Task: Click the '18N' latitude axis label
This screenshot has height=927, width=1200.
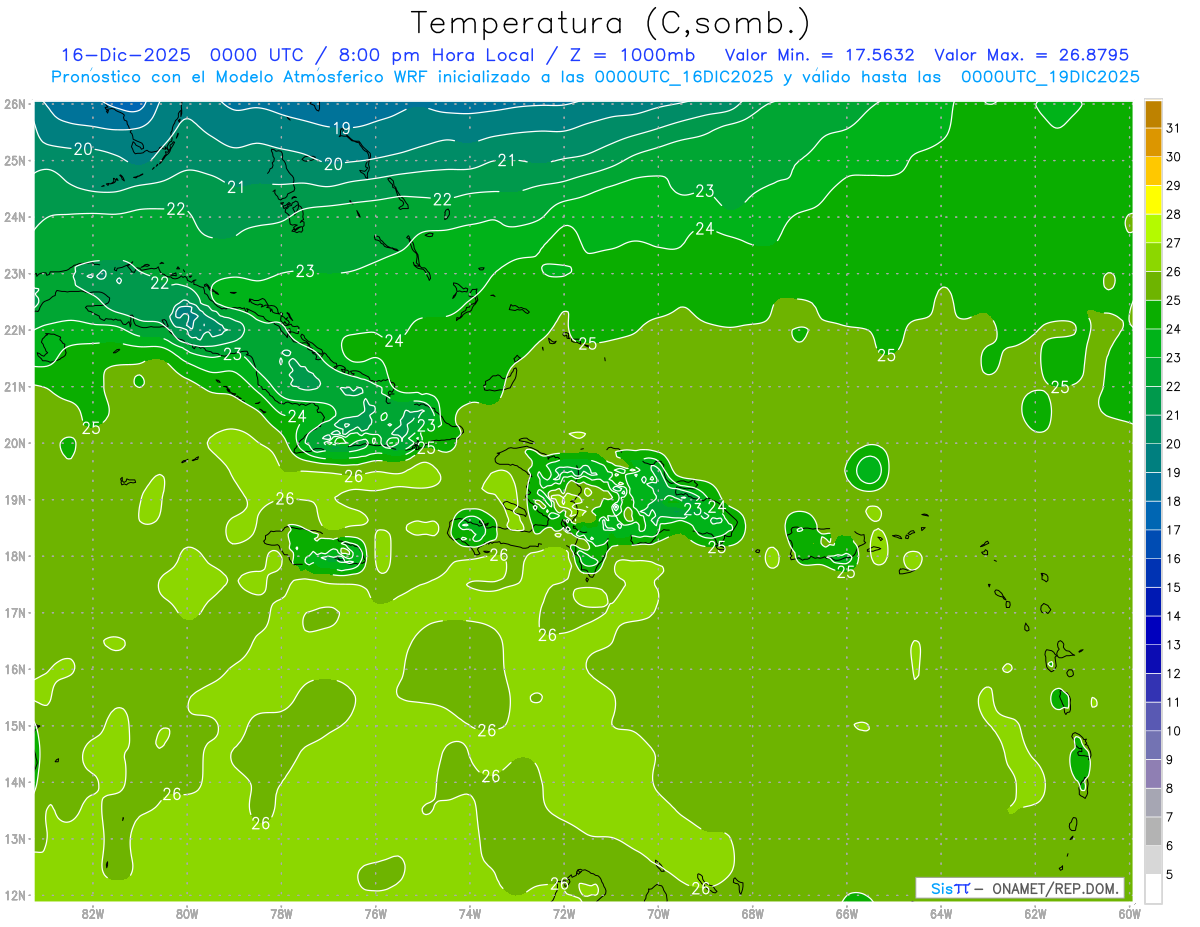Action: 14,556
